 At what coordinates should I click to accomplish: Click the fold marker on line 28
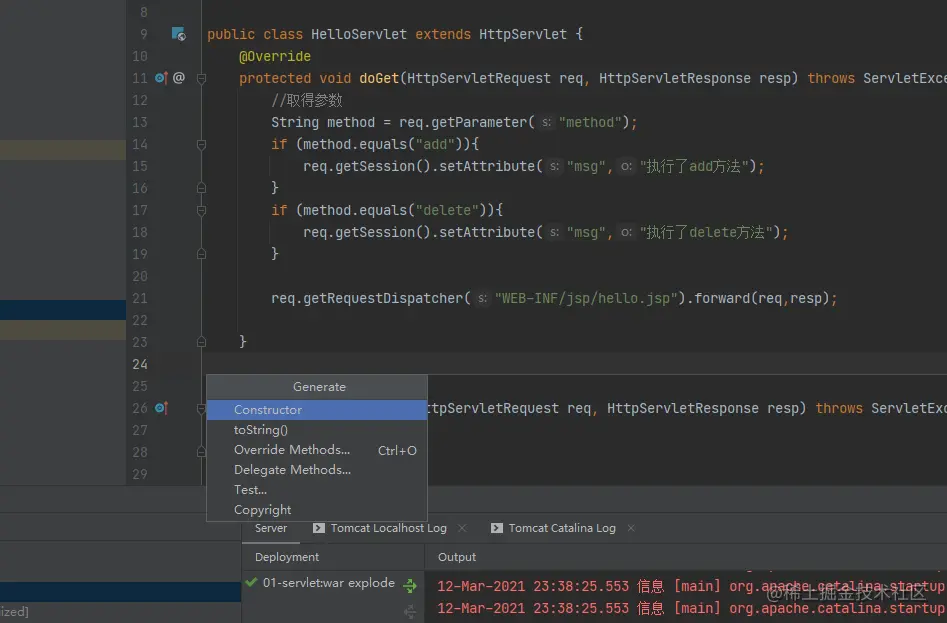pos(202,452)
